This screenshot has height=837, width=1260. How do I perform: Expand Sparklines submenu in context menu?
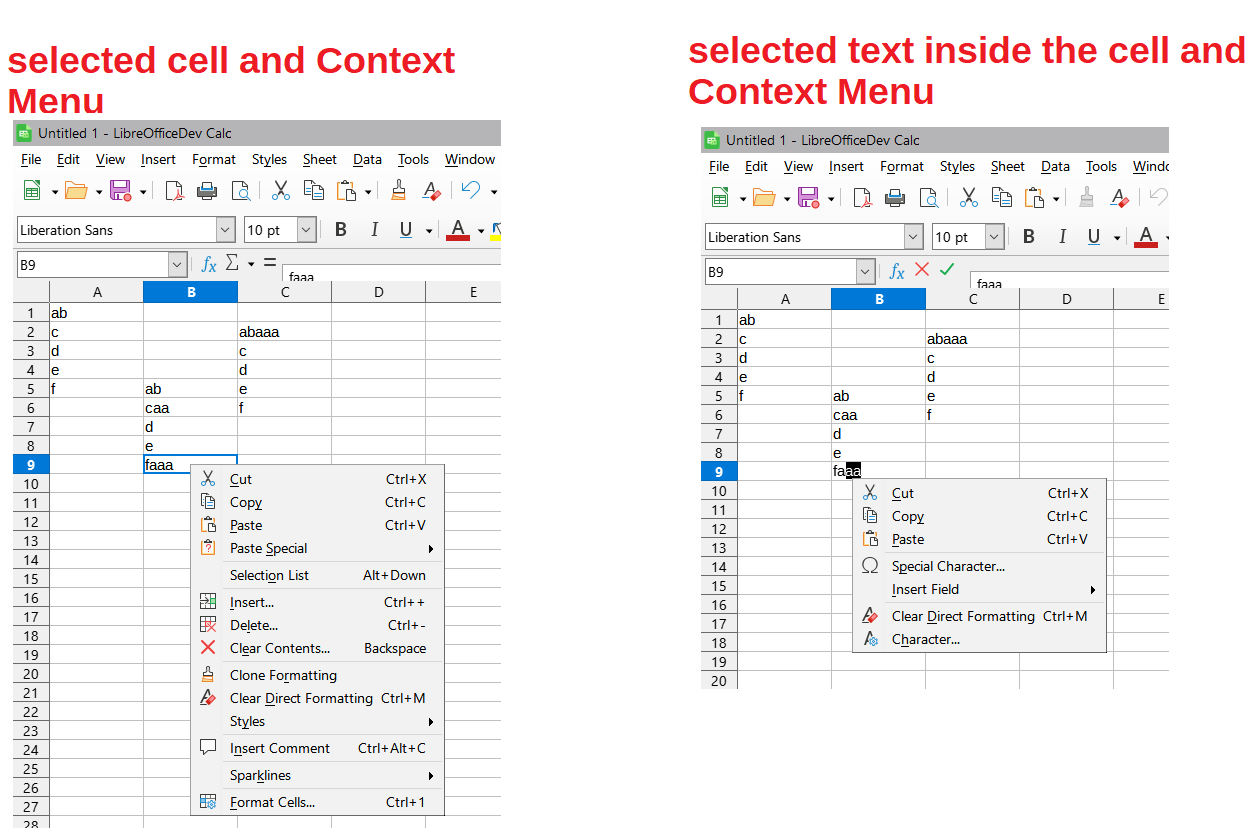(x=317, y=775)
